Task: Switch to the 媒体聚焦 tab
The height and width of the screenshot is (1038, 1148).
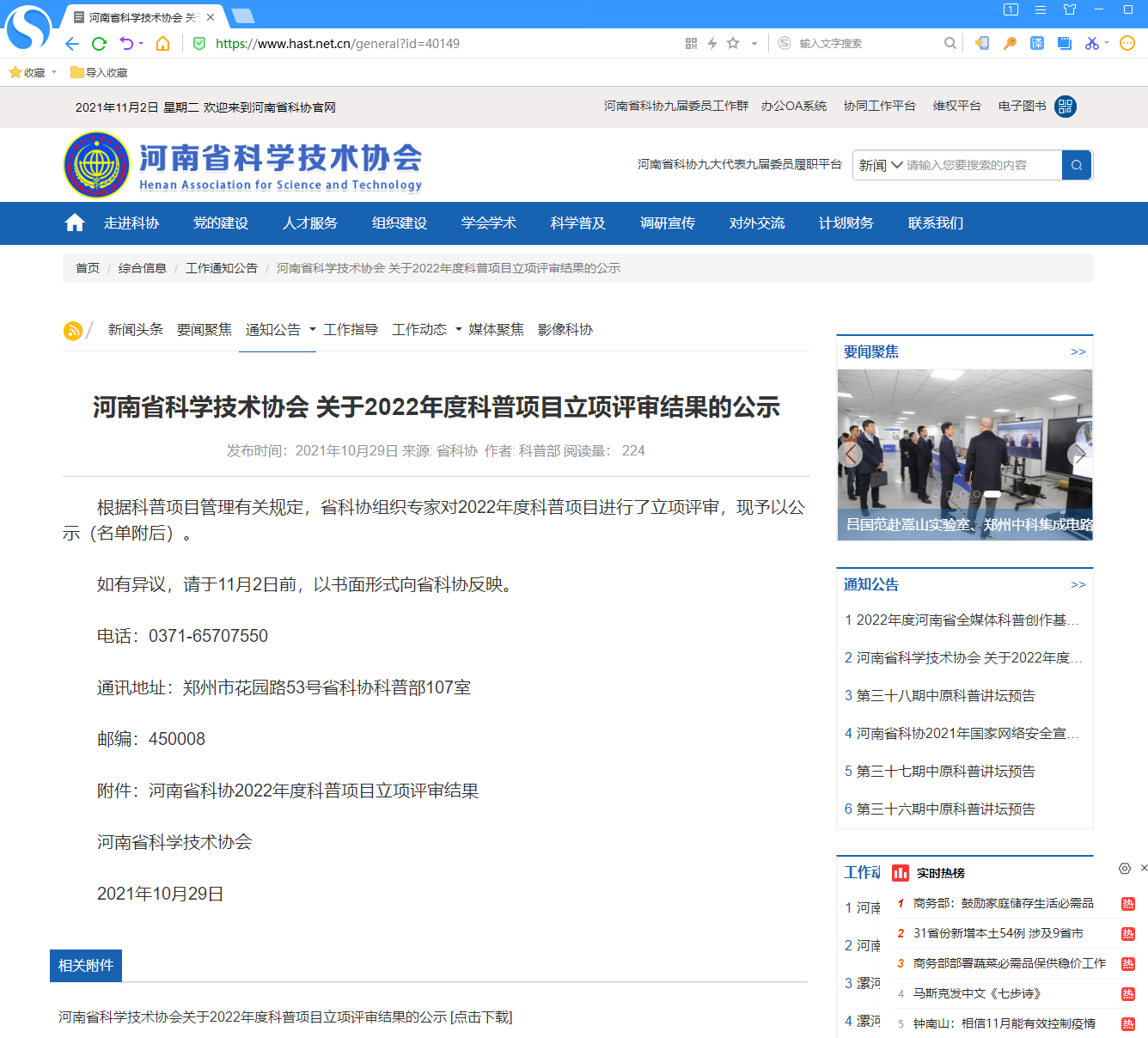Action: 496,330
